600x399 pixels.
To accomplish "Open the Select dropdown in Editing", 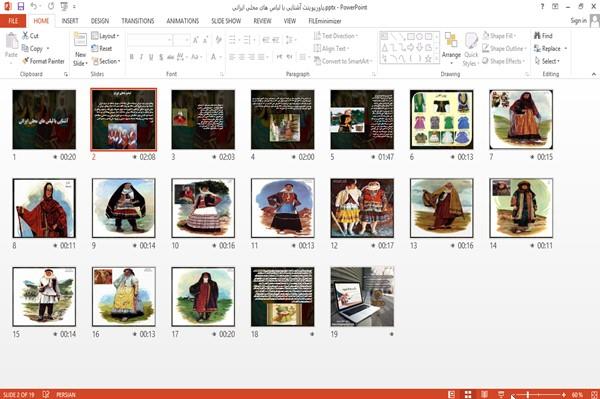I will click(x=547, y=61).
